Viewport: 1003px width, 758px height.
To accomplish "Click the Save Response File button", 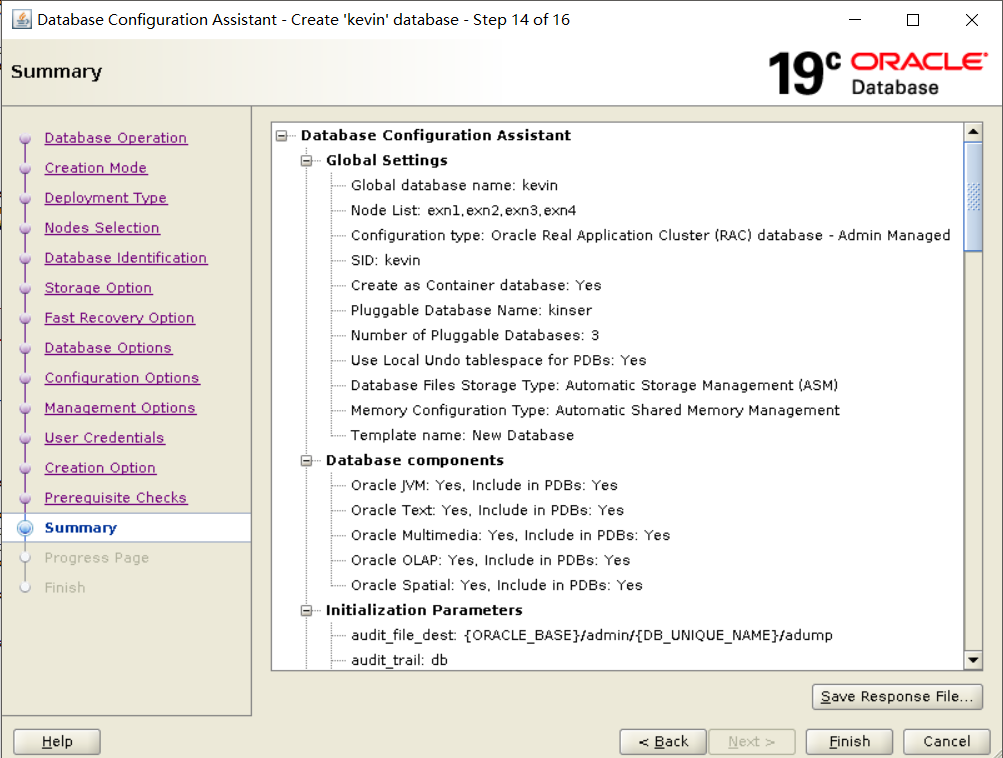I will 897,697.
